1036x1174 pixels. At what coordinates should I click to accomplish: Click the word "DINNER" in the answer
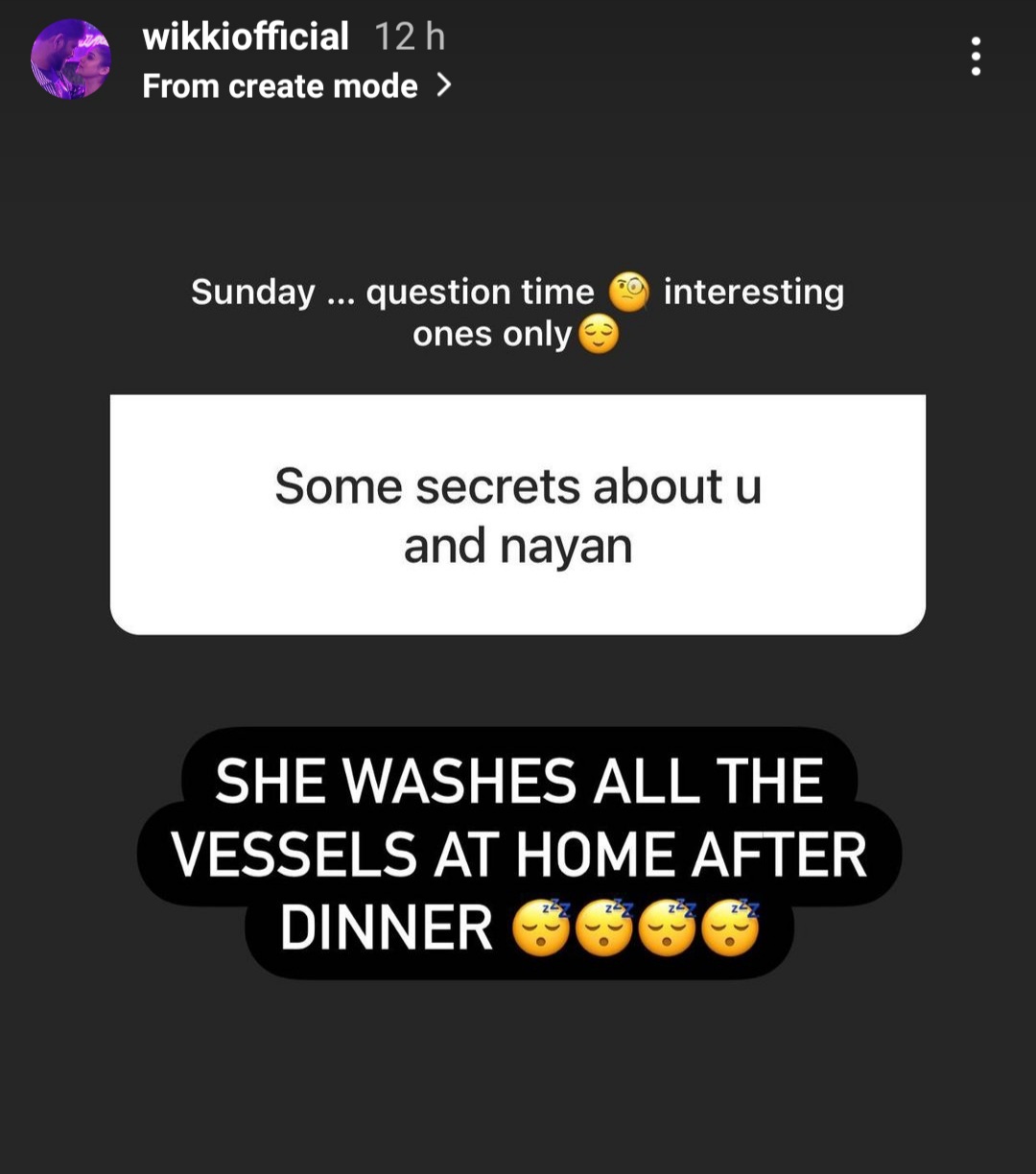[x=387, y=929]
